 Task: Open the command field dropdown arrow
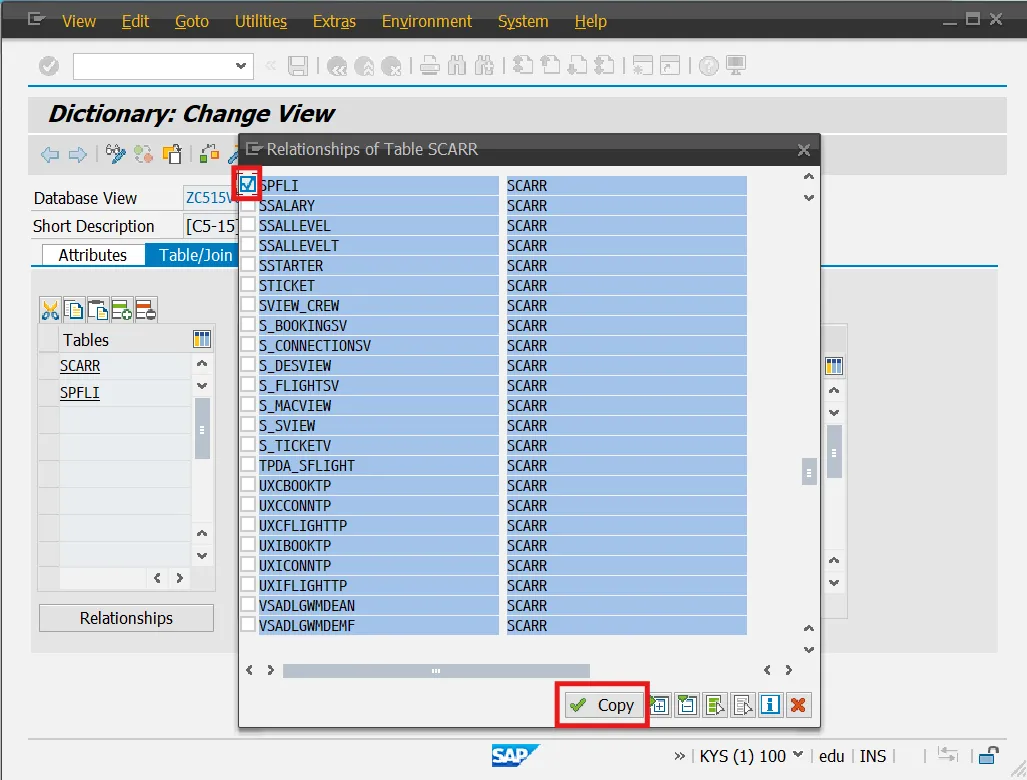pyautogui.click(x=240, y=66)
